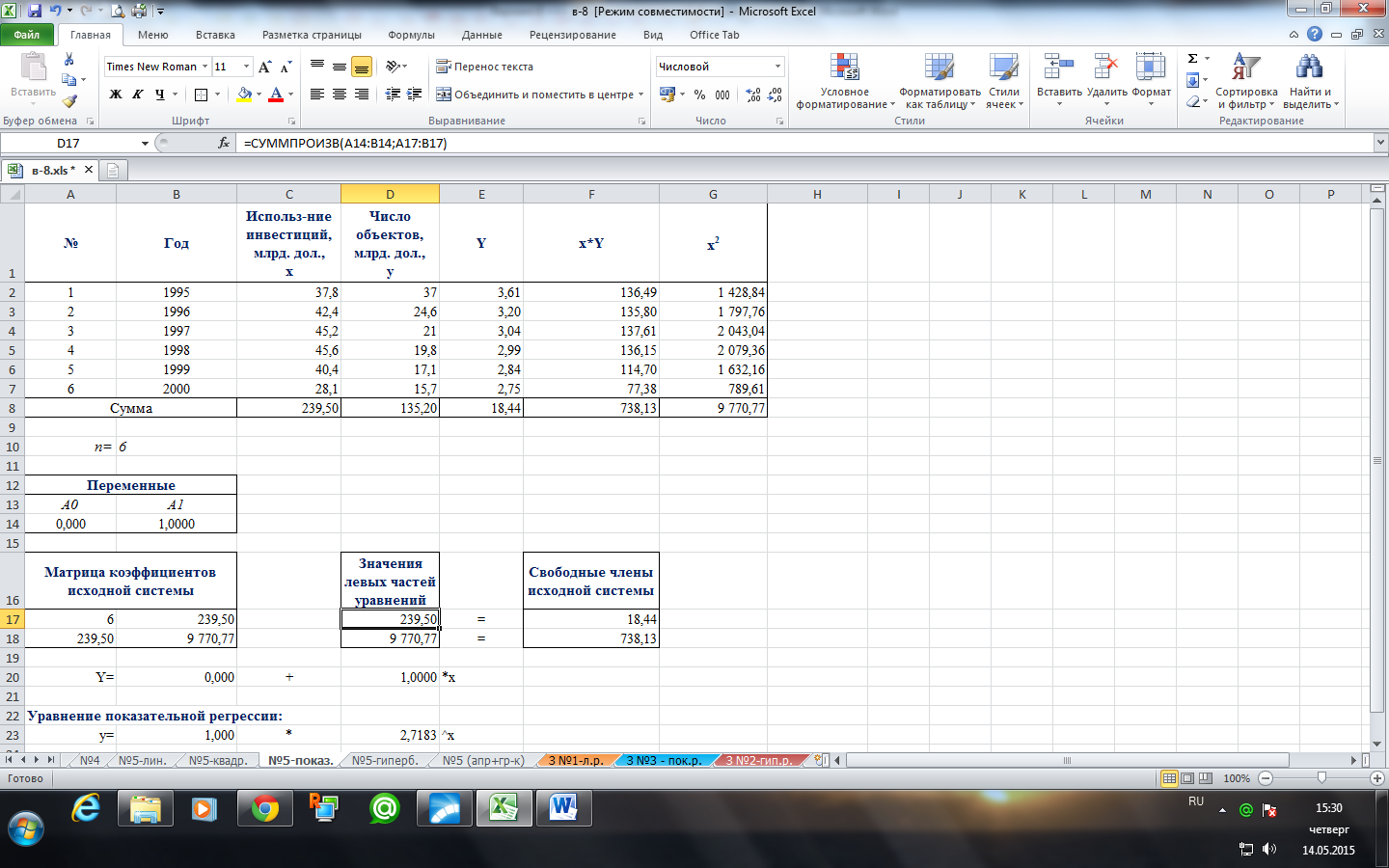
Task: Open the font size dropdown
Action: coord(247,67)
